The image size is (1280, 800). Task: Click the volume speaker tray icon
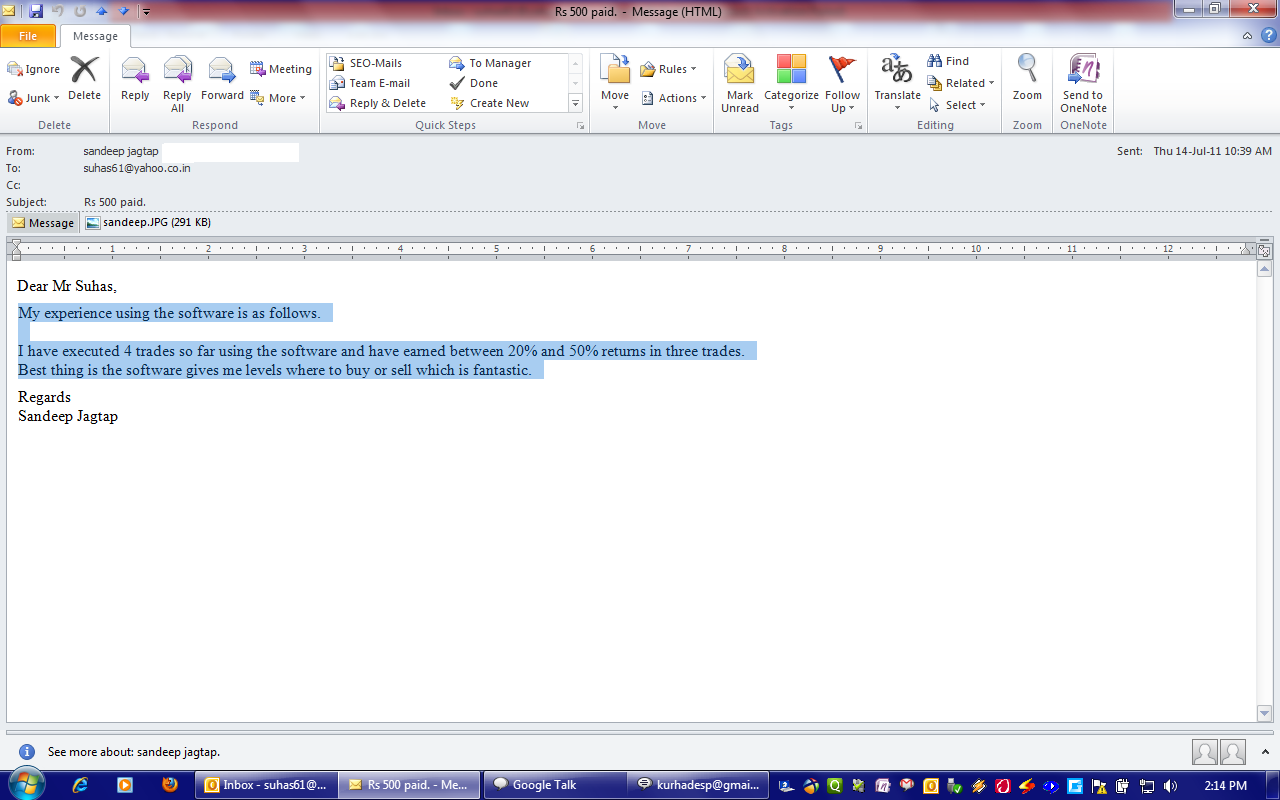point(1170,786)
